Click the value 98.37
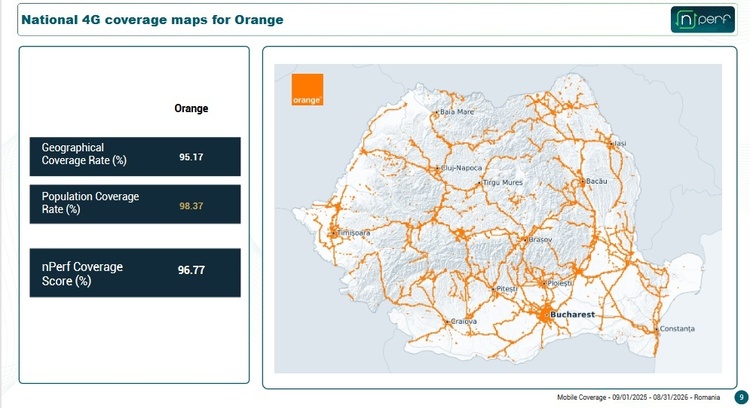 pos(191,206)
